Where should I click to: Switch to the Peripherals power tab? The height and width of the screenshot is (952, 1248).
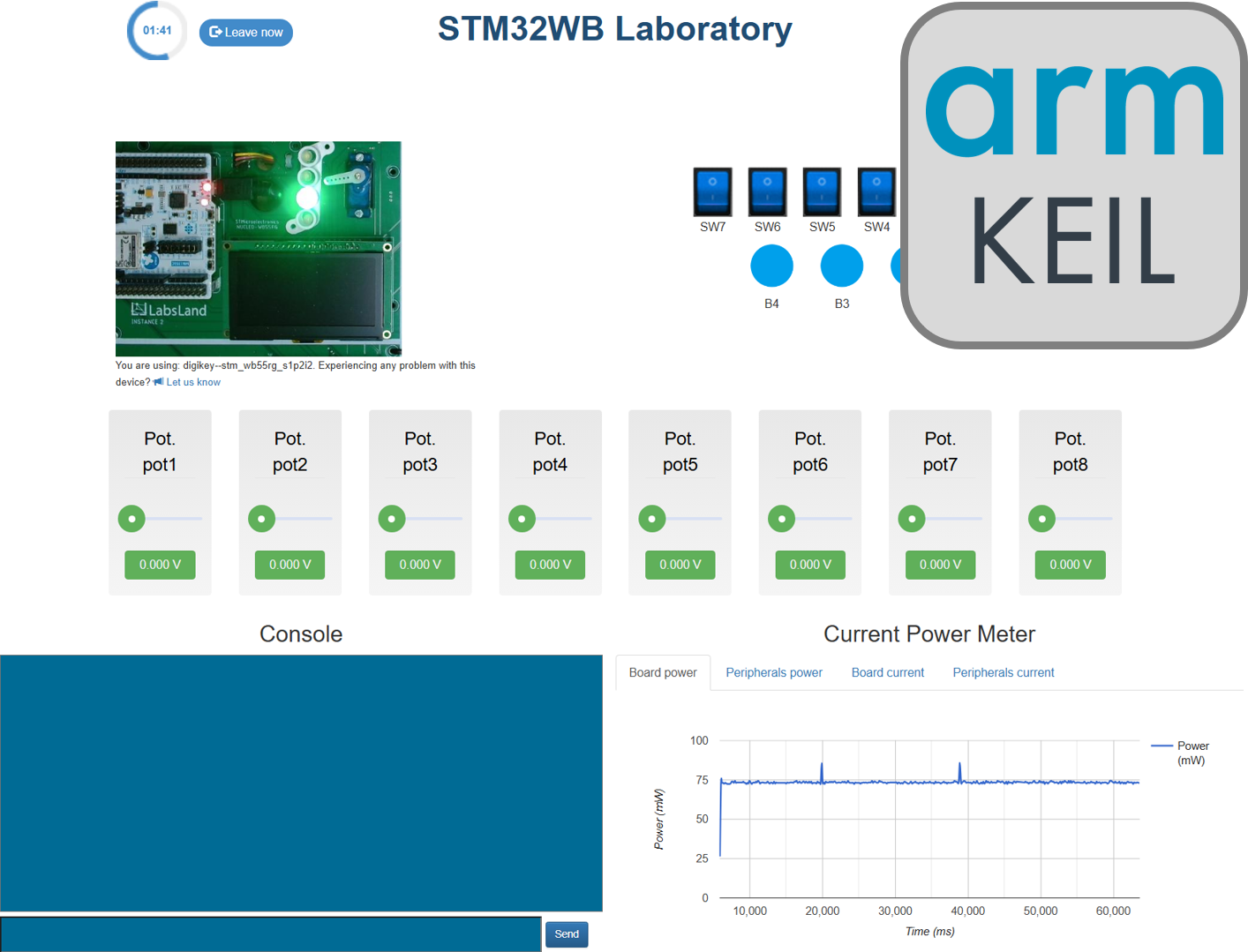click(x=774, y=672)
